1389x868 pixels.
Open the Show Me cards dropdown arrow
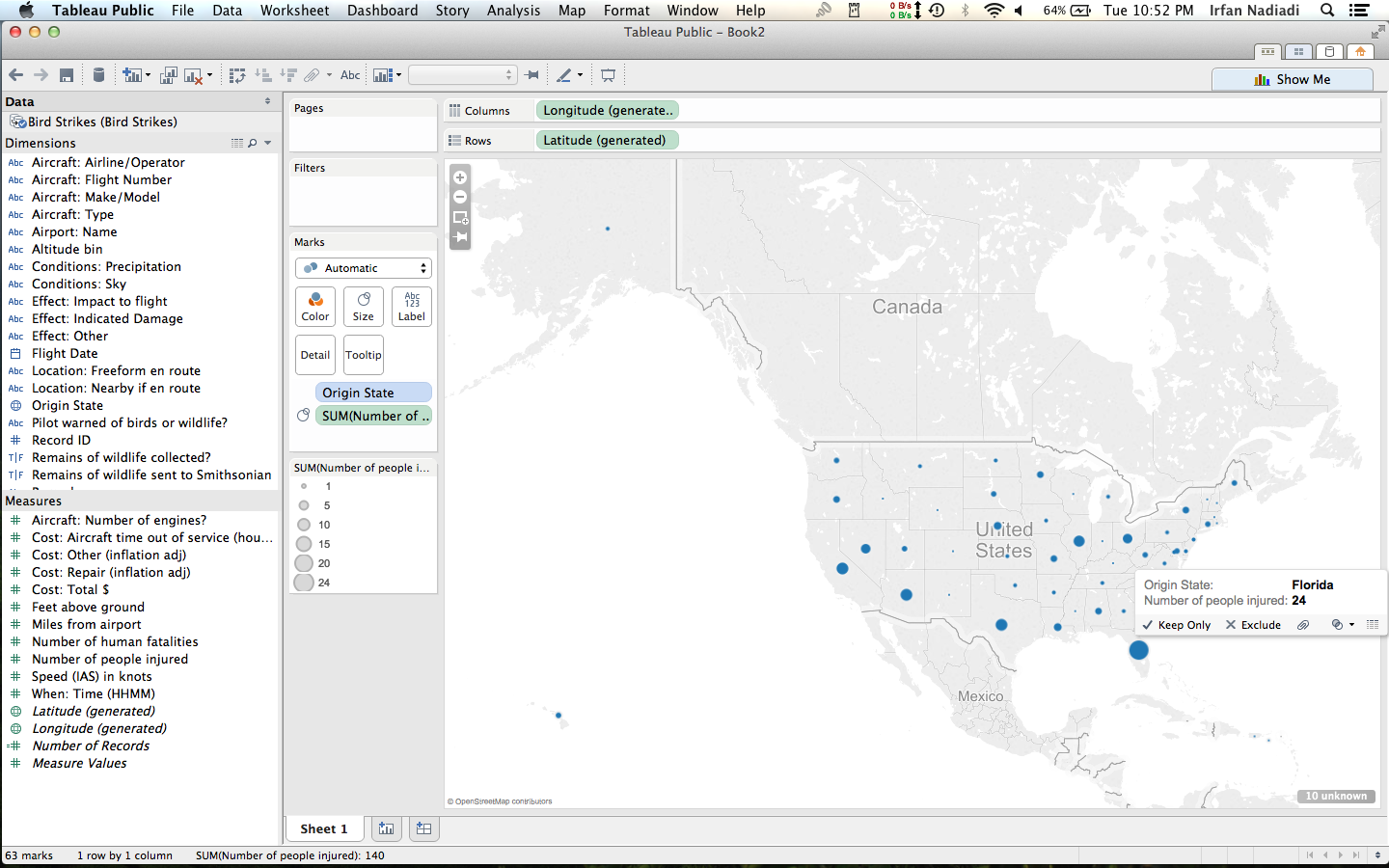(397, 75)
